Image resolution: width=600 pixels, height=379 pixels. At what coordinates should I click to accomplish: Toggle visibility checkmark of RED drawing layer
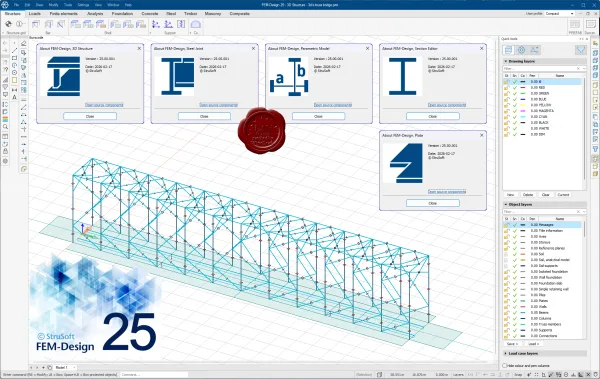pyautogui.click(x=515, y=88)
